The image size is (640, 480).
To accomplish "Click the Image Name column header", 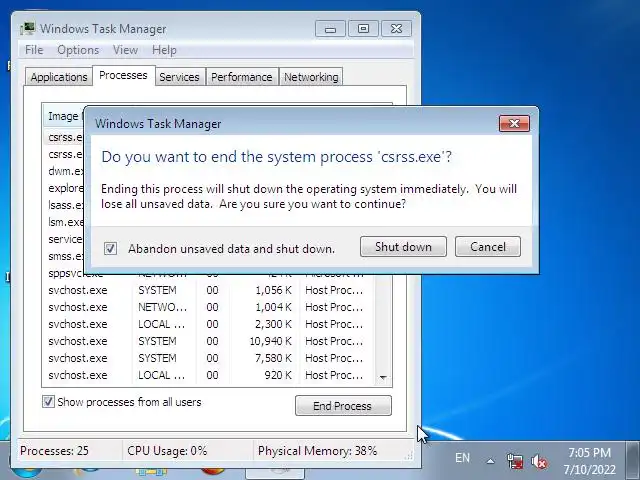I will tap(63, 116).
